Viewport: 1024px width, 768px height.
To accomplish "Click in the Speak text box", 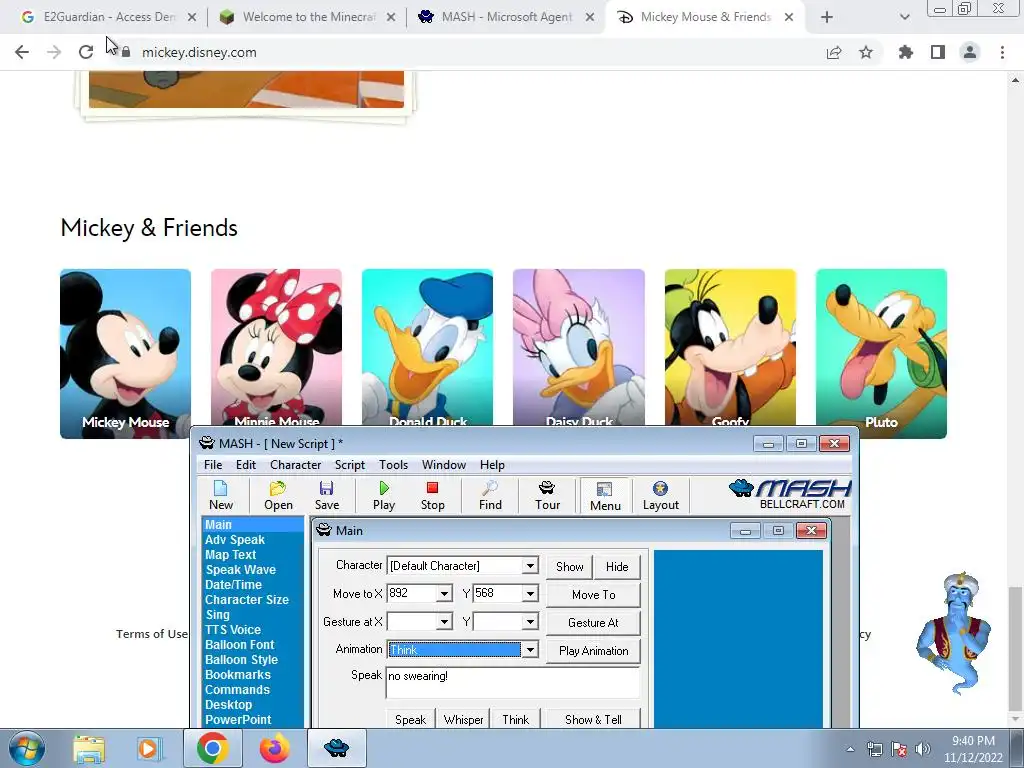I will coord(513,683).
